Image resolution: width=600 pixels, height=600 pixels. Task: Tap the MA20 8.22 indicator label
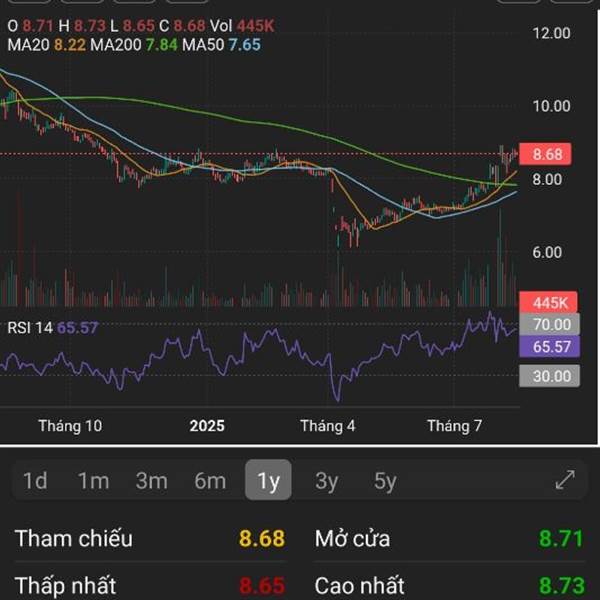47,45
